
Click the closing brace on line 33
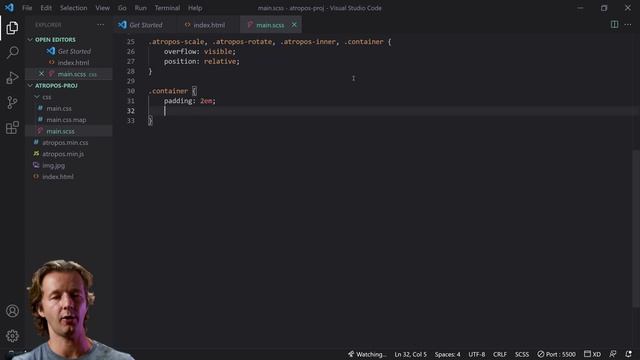150,120
